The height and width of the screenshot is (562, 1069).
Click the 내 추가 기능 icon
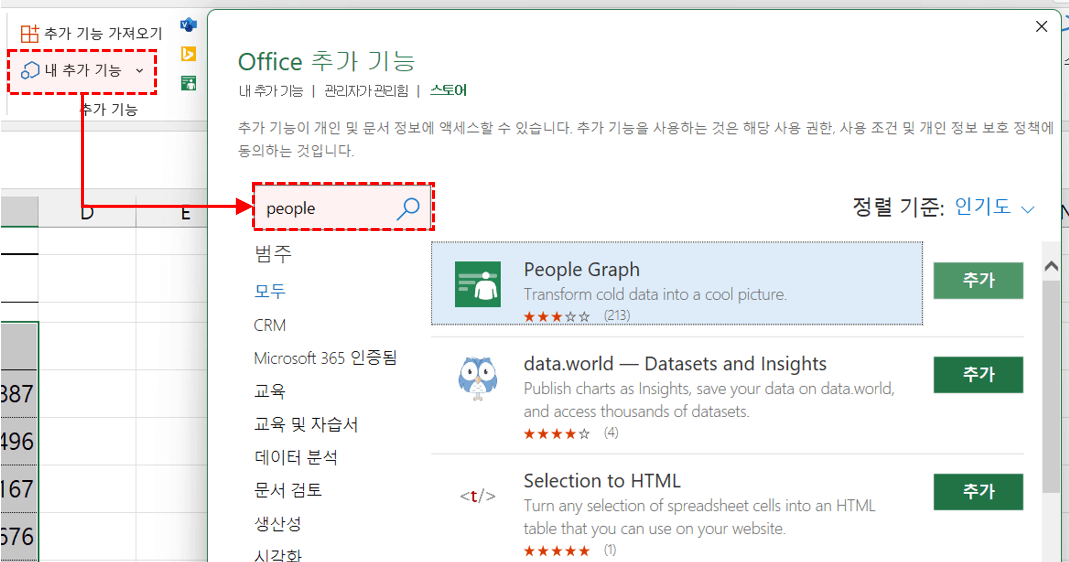point(30,70)
